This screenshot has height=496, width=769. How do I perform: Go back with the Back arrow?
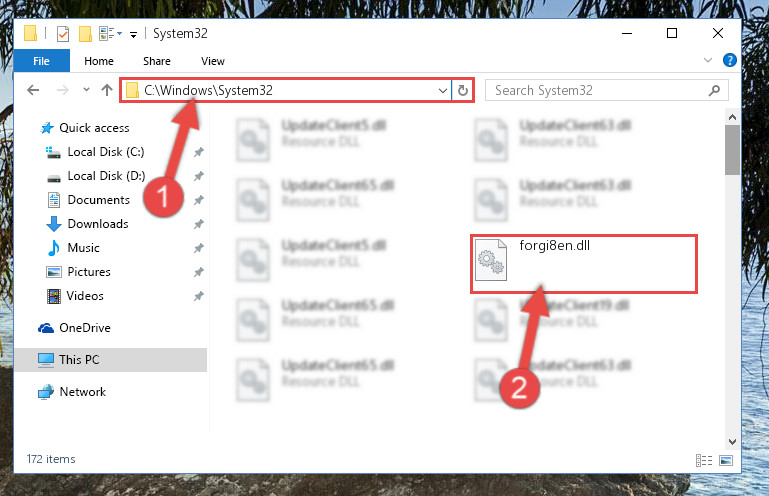click(x=33, y=90)
